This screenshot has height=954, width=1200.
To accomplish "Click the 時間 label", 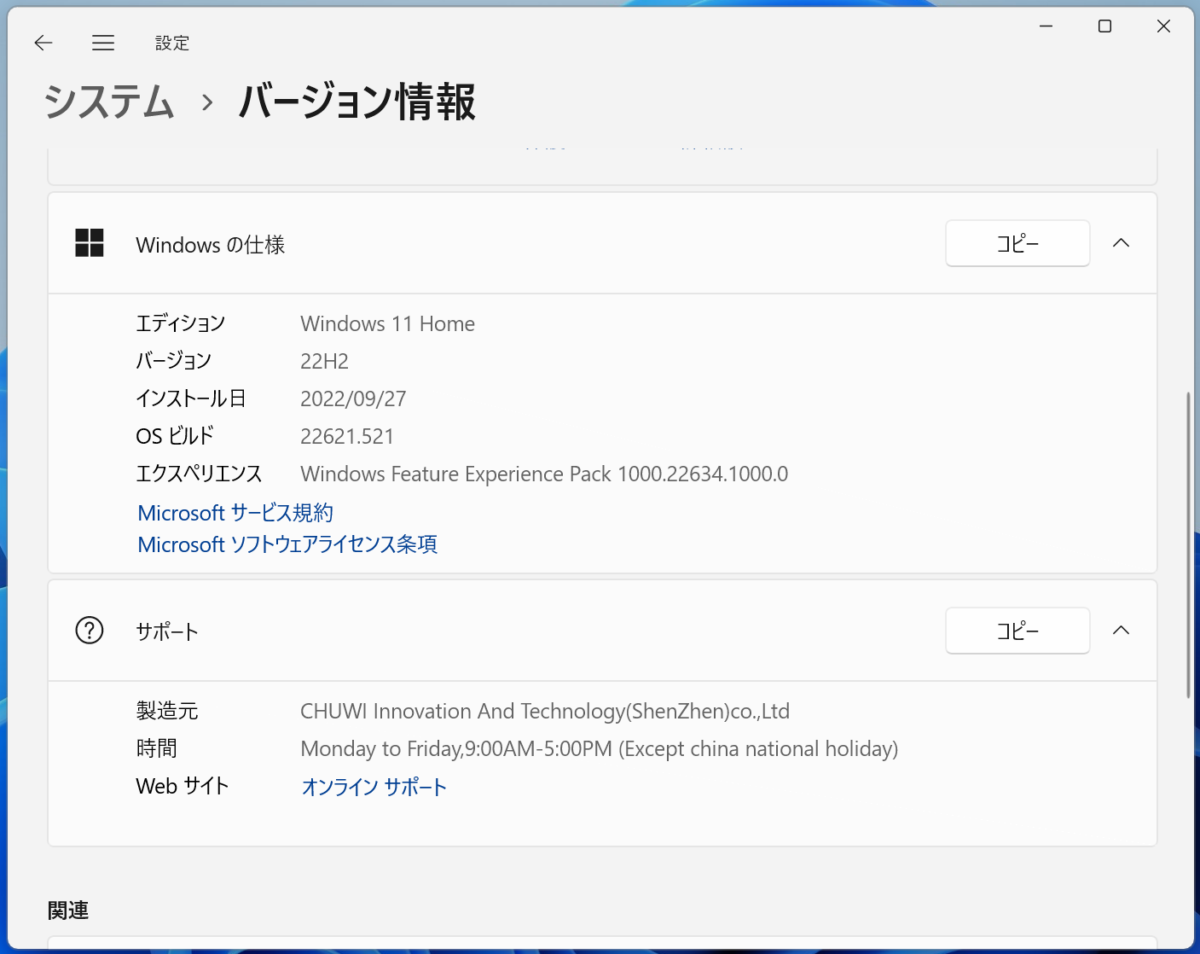I will click(x=156, y=749).
